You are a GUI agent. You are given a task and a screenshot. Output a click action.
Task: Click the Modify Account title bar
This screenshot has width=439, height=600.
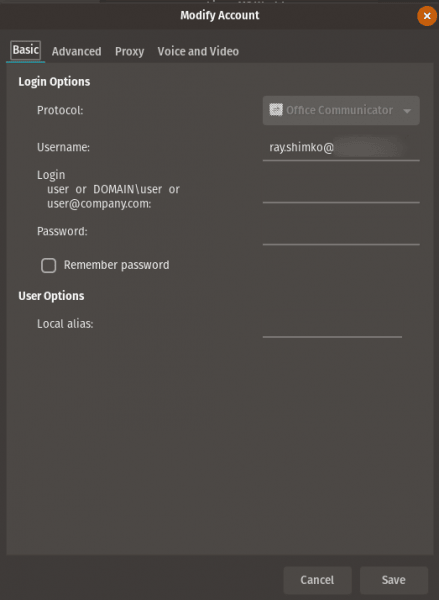coord(220,15)
